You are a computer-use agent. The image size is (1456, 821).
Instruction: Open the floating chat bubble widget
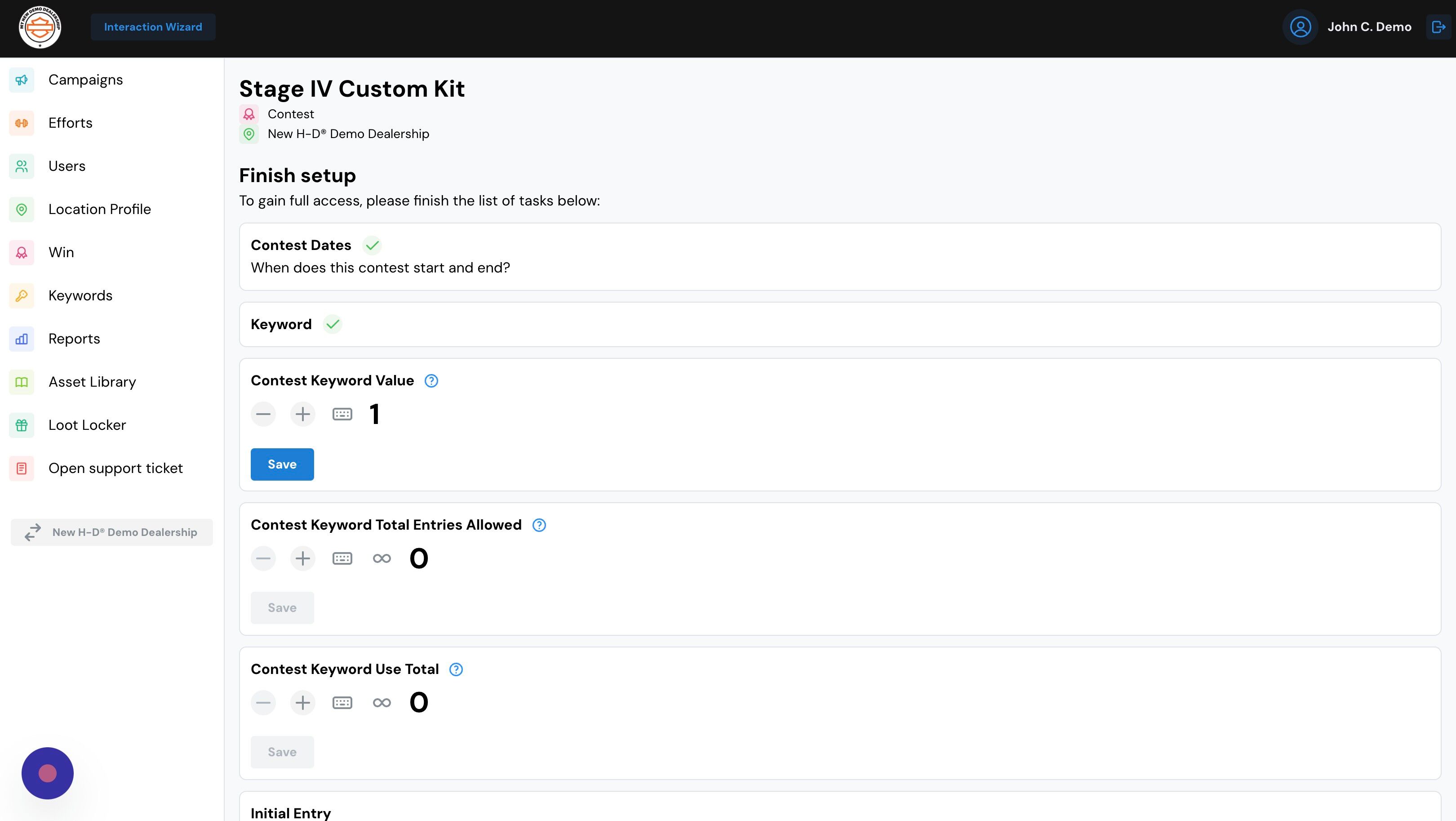[48, 773]
